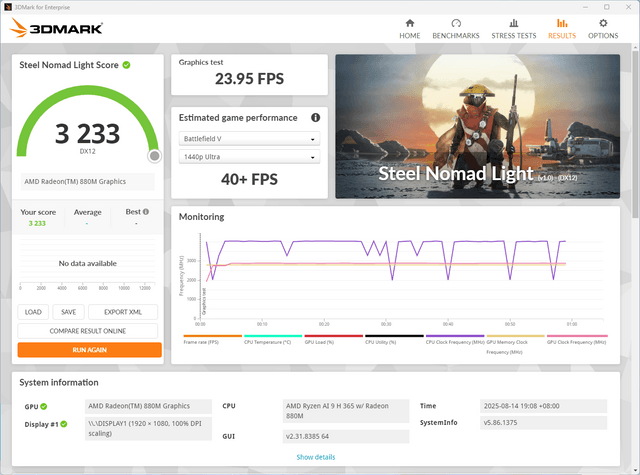Click the 3 233 score number
640x475 pixels.
[87, 134]
